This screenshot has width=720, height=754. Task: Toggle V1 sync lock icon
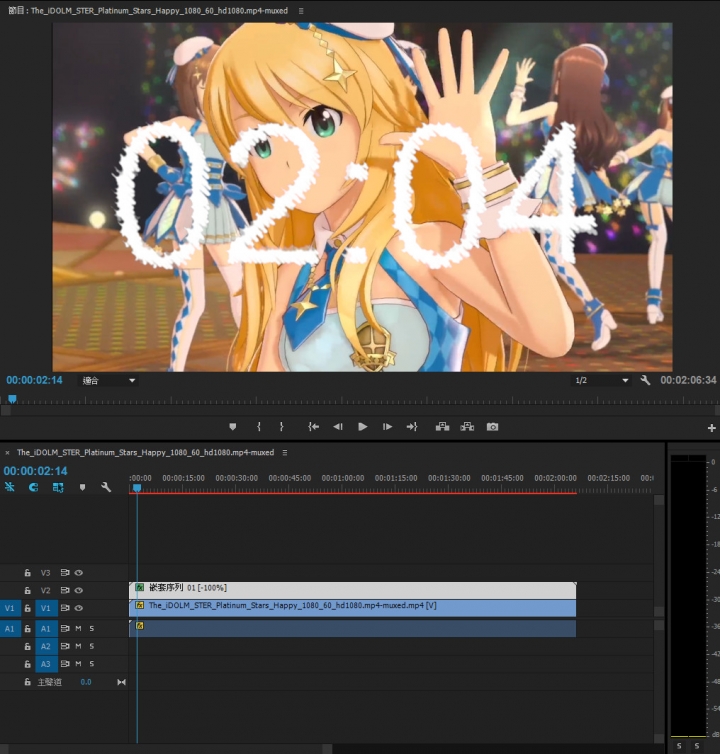(x=65, y=608)
